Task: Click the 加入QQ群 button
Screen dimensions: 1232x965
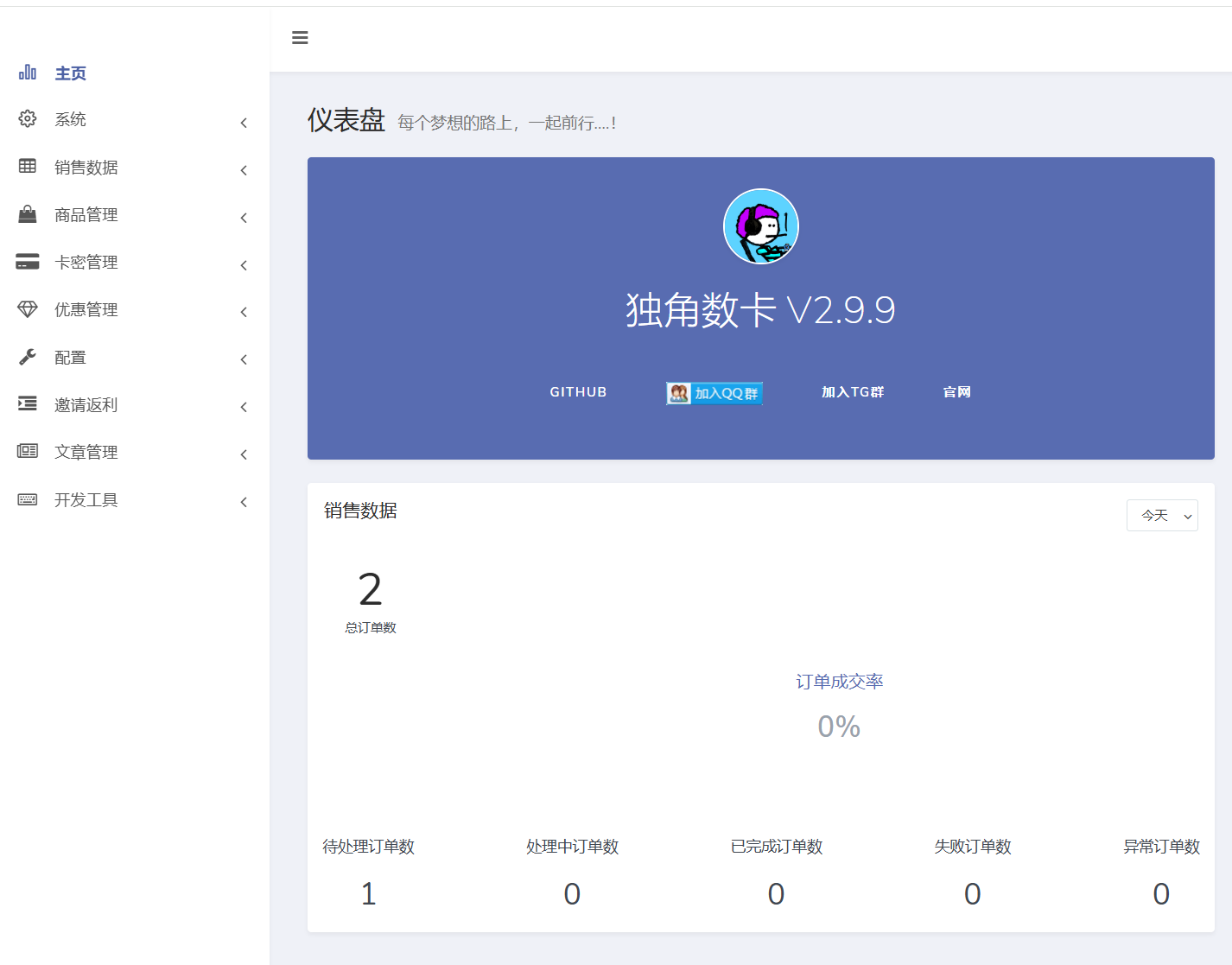Action: pyautogui.click(x=714, y=393)
